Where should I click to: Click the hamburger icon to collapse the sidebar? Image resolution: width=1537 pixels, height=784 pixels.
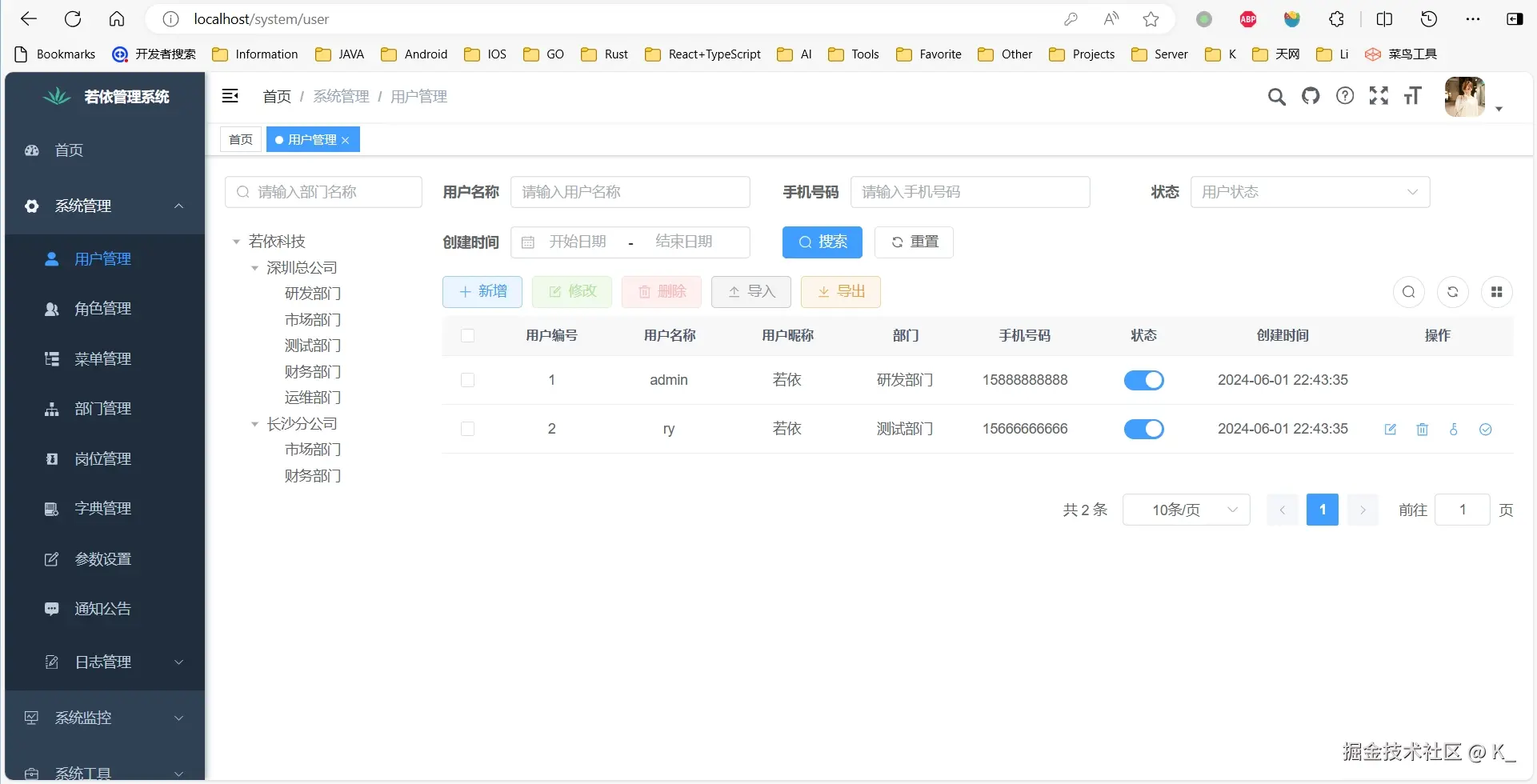[x=230, y=96]
